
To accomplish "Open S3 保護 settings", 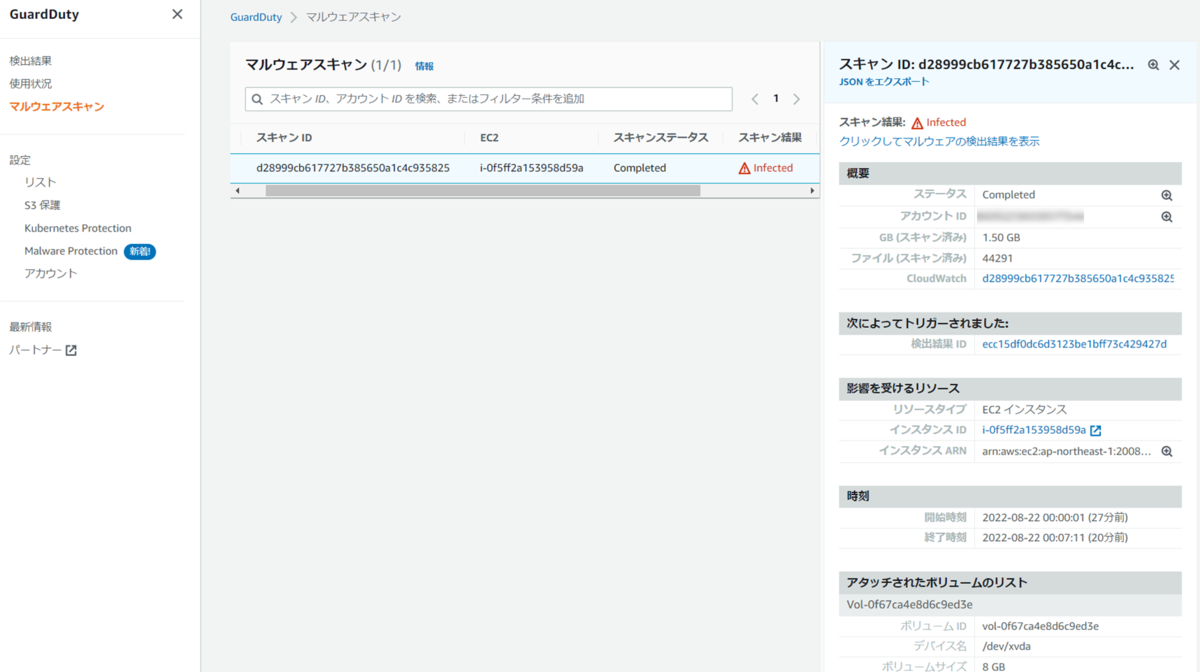I will (x=42, y=205).
